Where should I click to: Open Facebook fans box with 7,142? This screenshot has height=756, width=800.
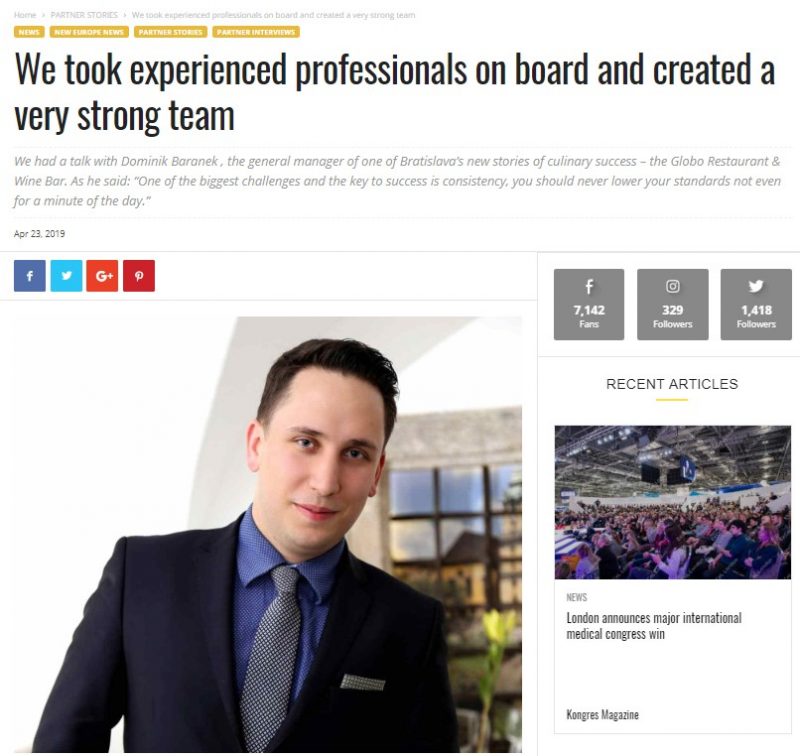pyautogui.click(x=589, y=305)
